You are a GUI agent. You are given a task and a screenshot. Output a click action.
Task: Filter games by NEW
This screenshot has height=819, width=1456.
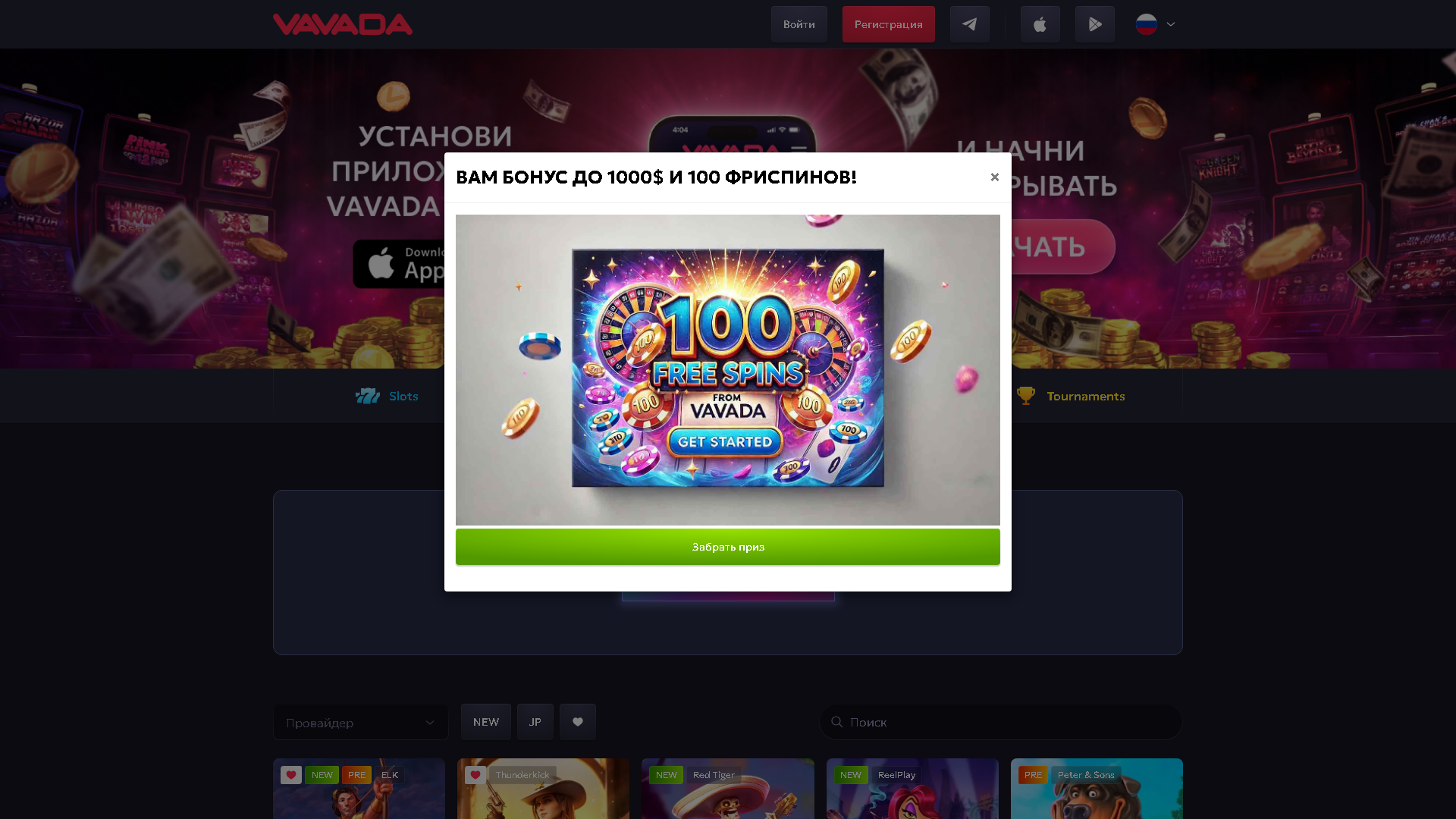[486, 722]
